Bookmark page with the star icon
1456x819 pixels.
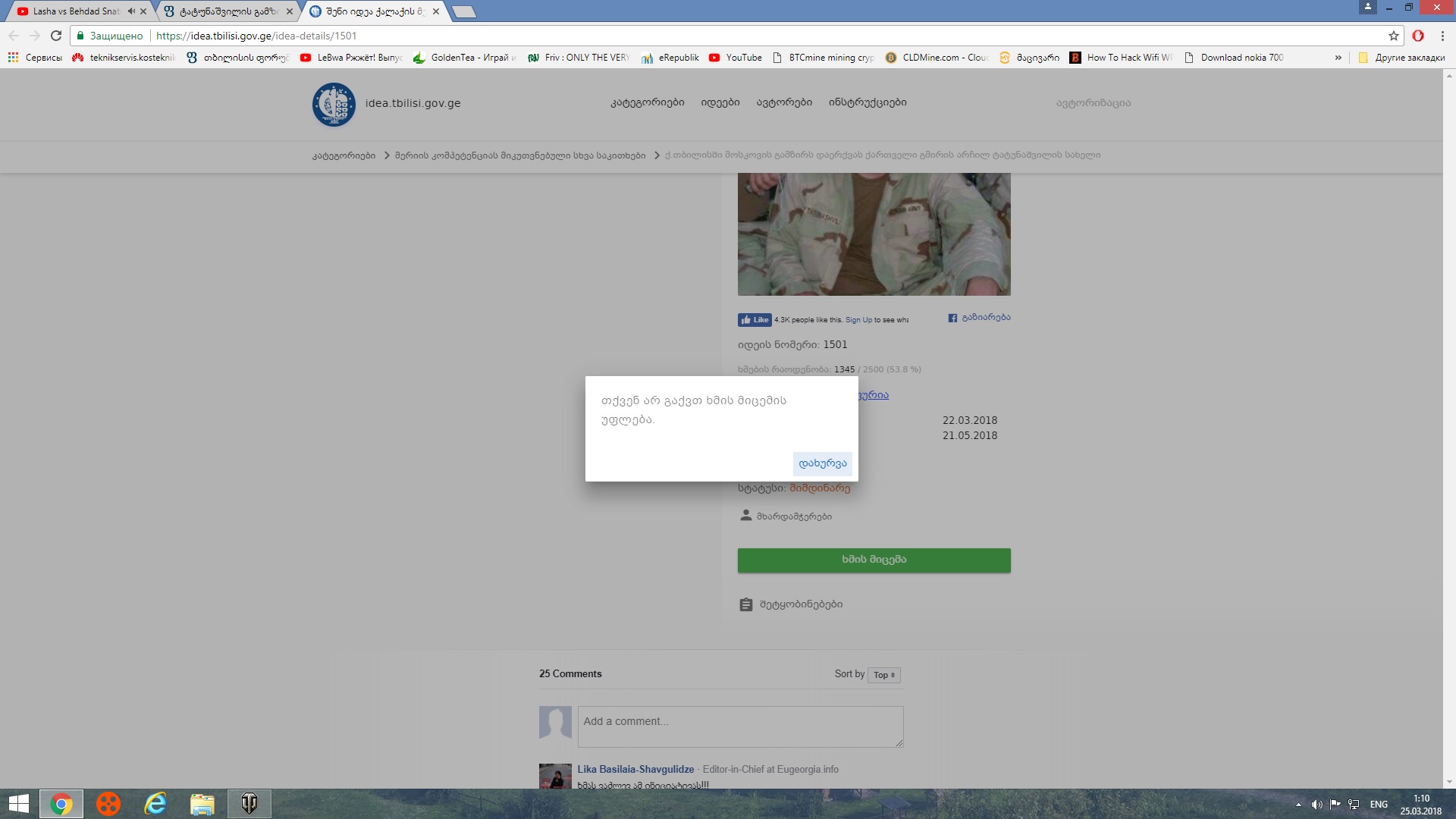point(1393,36)
